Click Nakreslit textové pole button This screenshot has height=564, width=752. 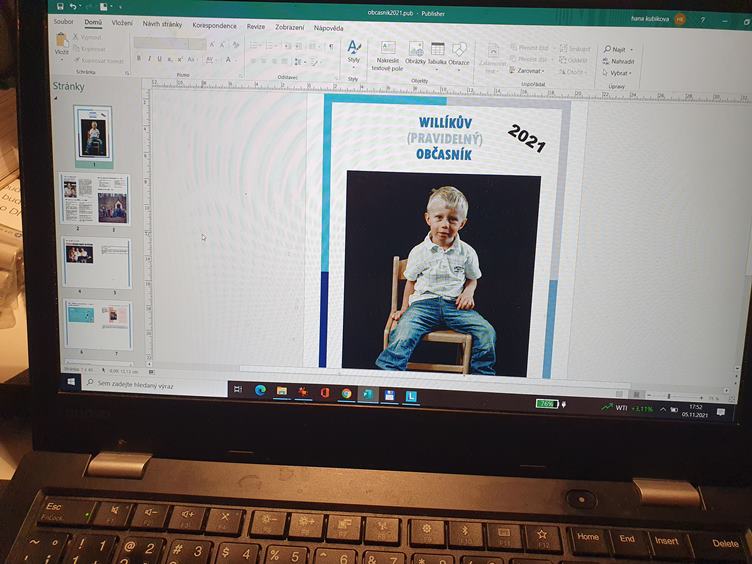tap(388, 56)
